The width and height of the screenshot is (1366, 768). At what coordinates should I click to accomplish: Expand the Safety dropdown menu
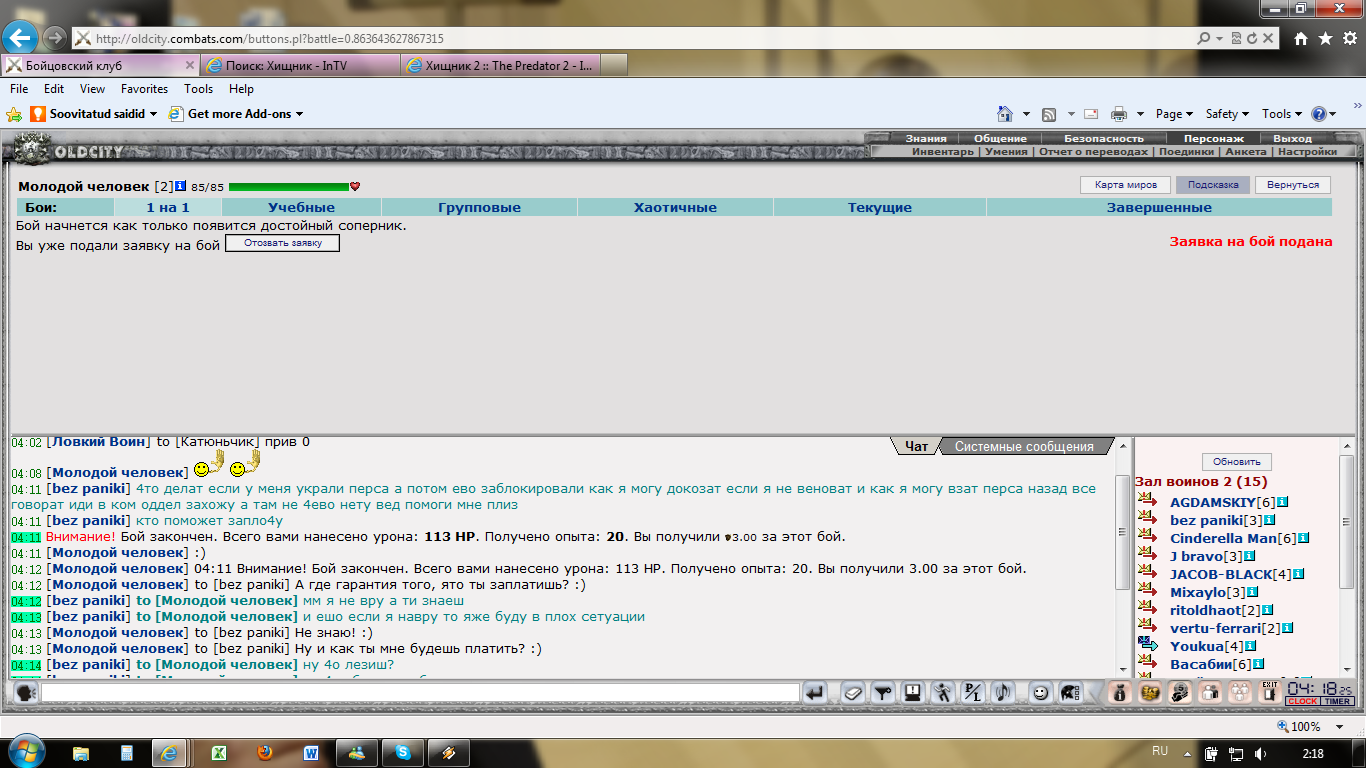coord(1227,114)
